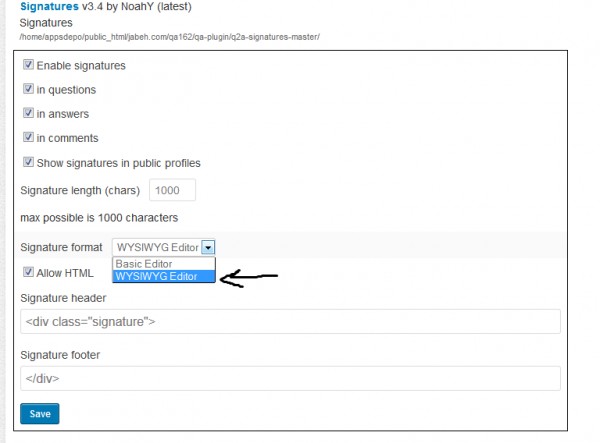Disable signatures 'in comments' checkbox

pyautogui.click(x=28, y=138)
